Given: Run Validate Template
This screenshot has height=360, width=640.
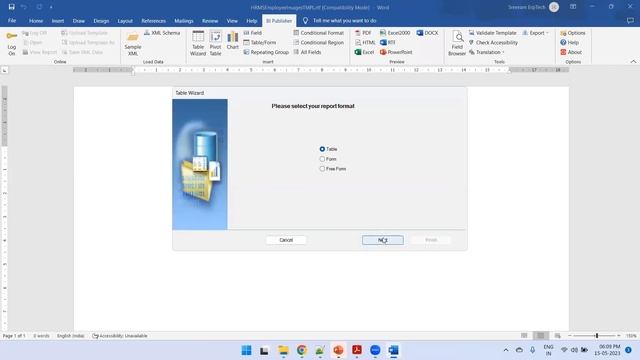Looking at the screenshot, I should (x=492, y=33).
